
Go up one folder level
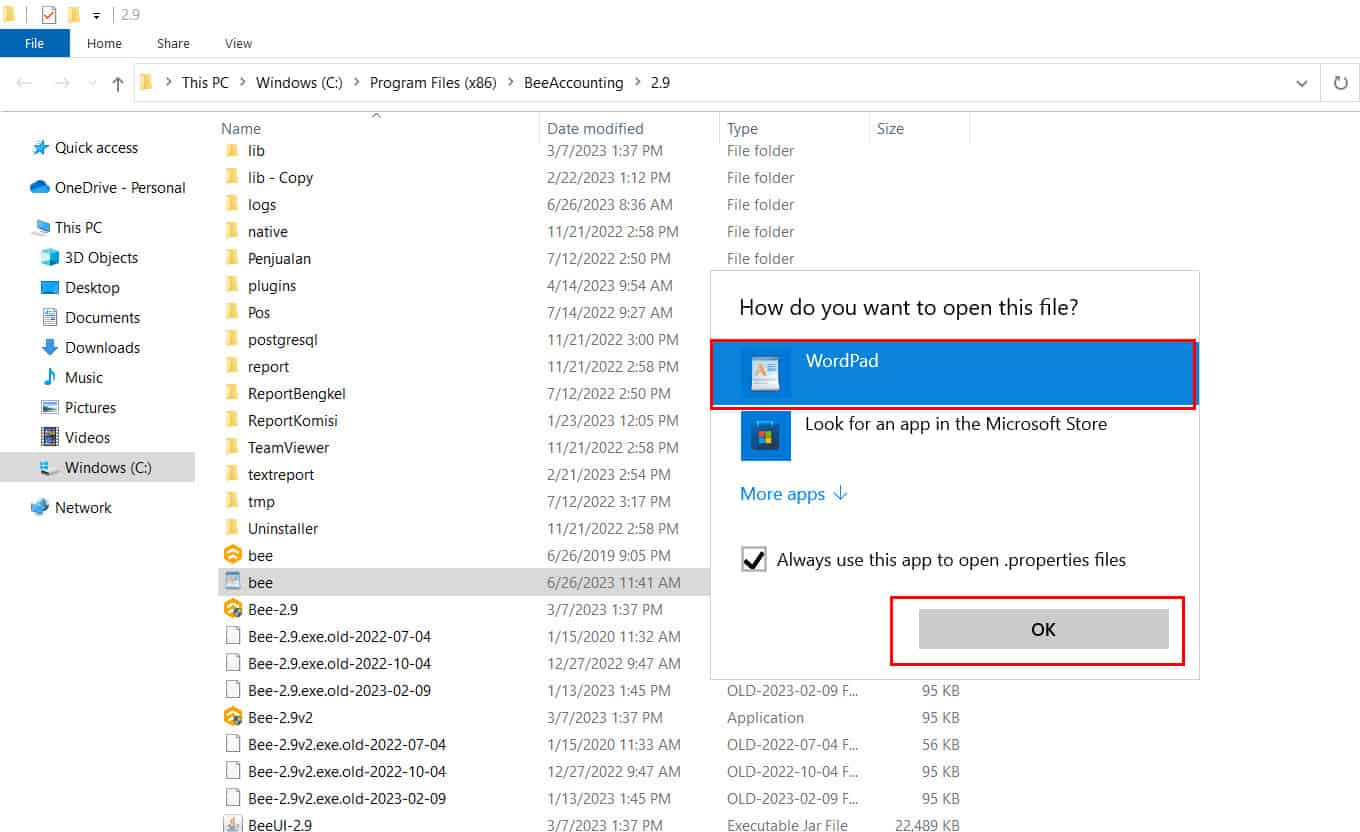[118, 83]
